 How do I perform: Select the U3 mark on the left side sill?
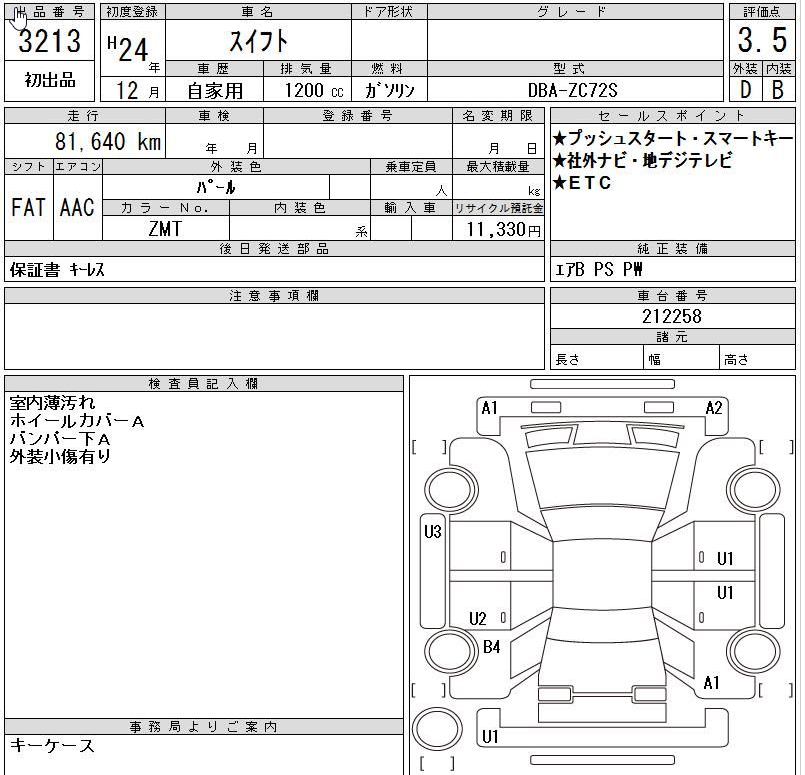pyautogui.click(x=432, y=532)
